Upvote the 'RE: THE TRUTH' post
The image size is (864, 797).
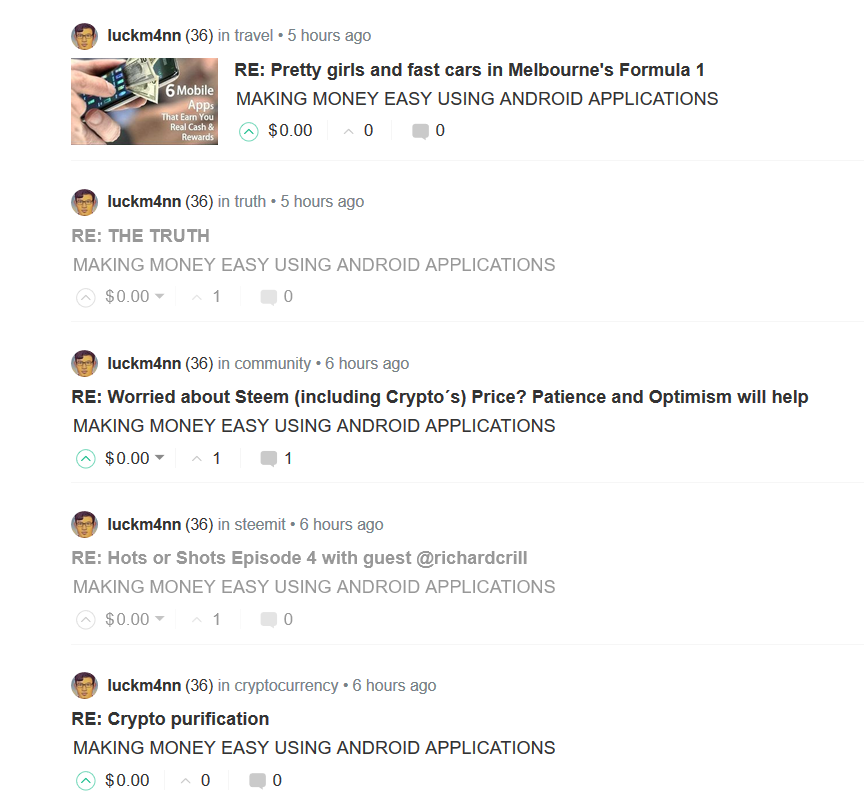point(86,297)
